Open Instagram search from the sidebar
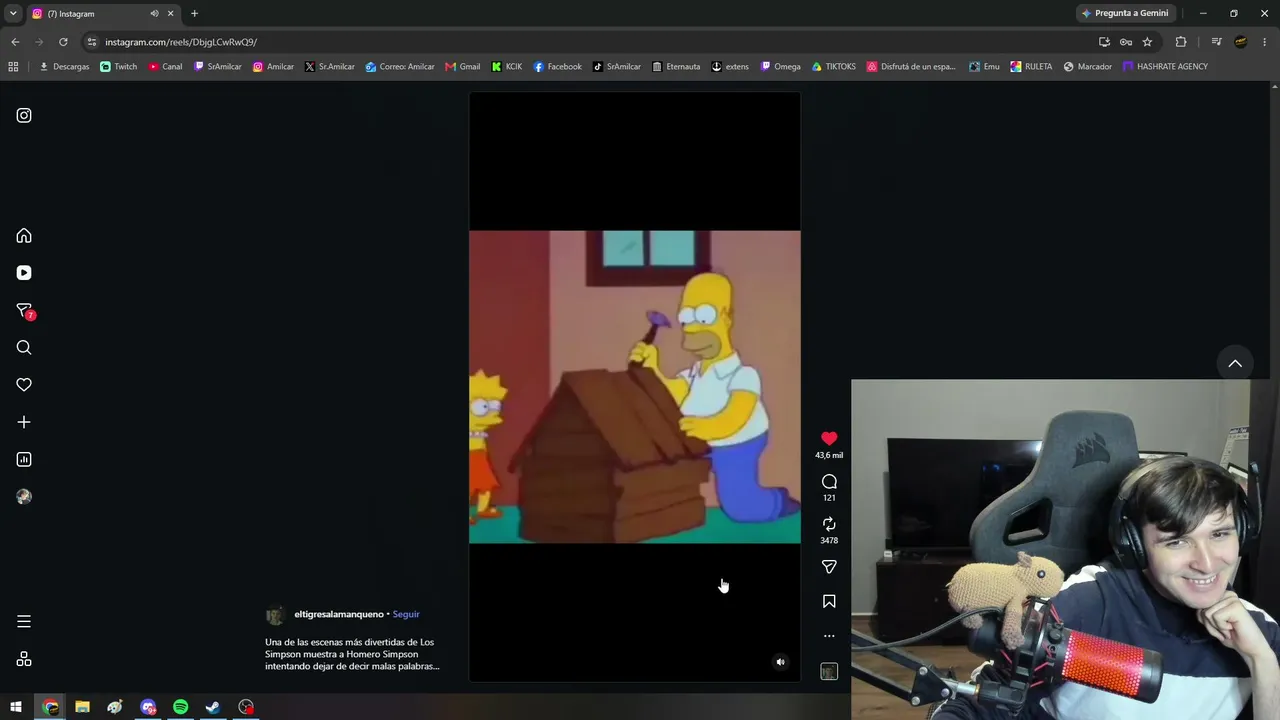 pos(24,348)
